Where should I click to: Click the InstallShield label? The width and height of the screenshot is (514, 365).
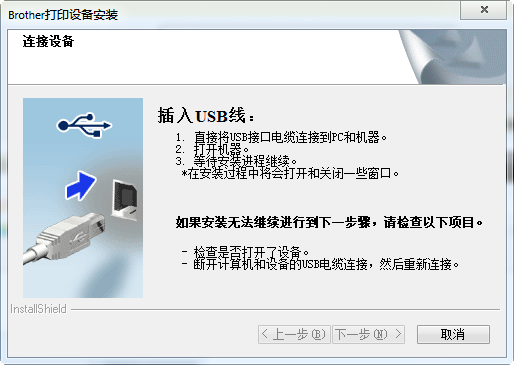click(38, 309)
